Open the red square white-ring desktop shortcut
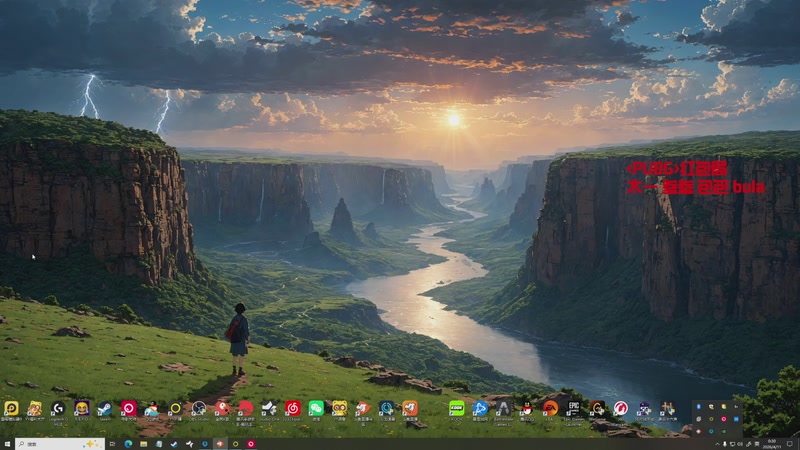 (129, 408)
